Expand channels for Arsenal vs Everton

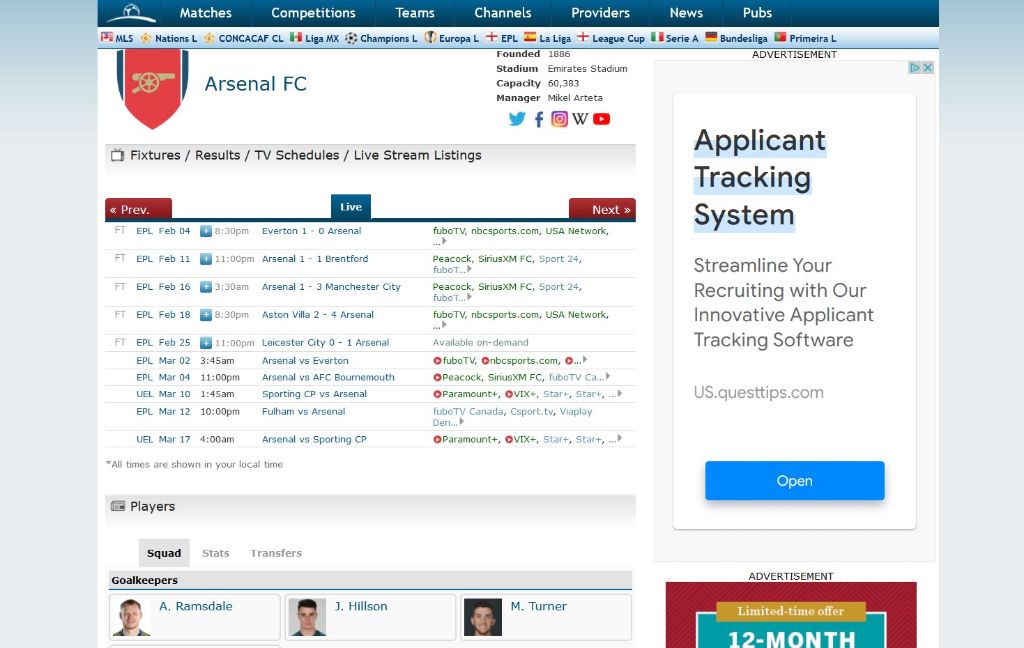tap(584, 359)
